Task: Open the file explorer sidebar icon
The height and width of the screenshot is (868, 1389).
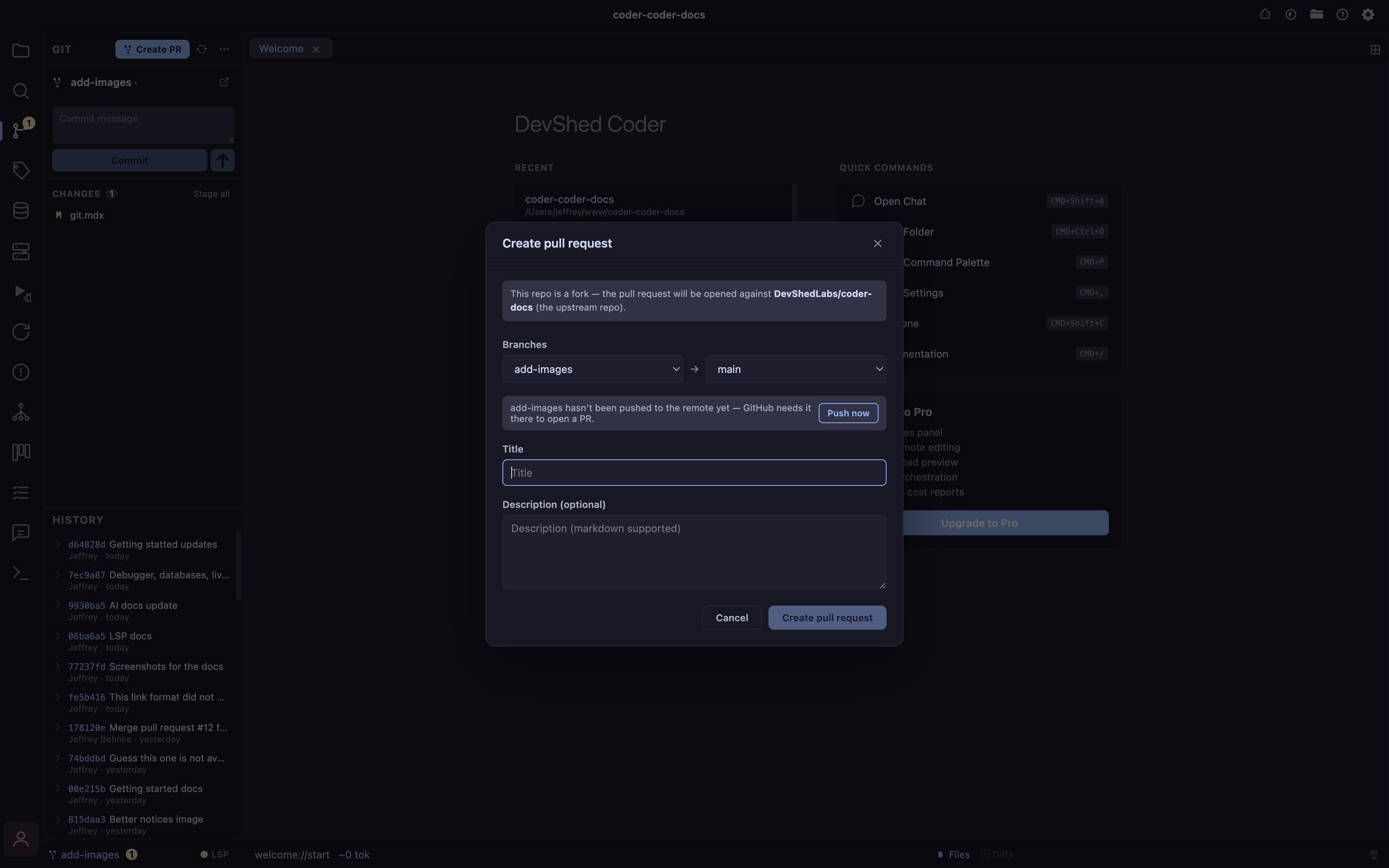Action: (20, 51)
